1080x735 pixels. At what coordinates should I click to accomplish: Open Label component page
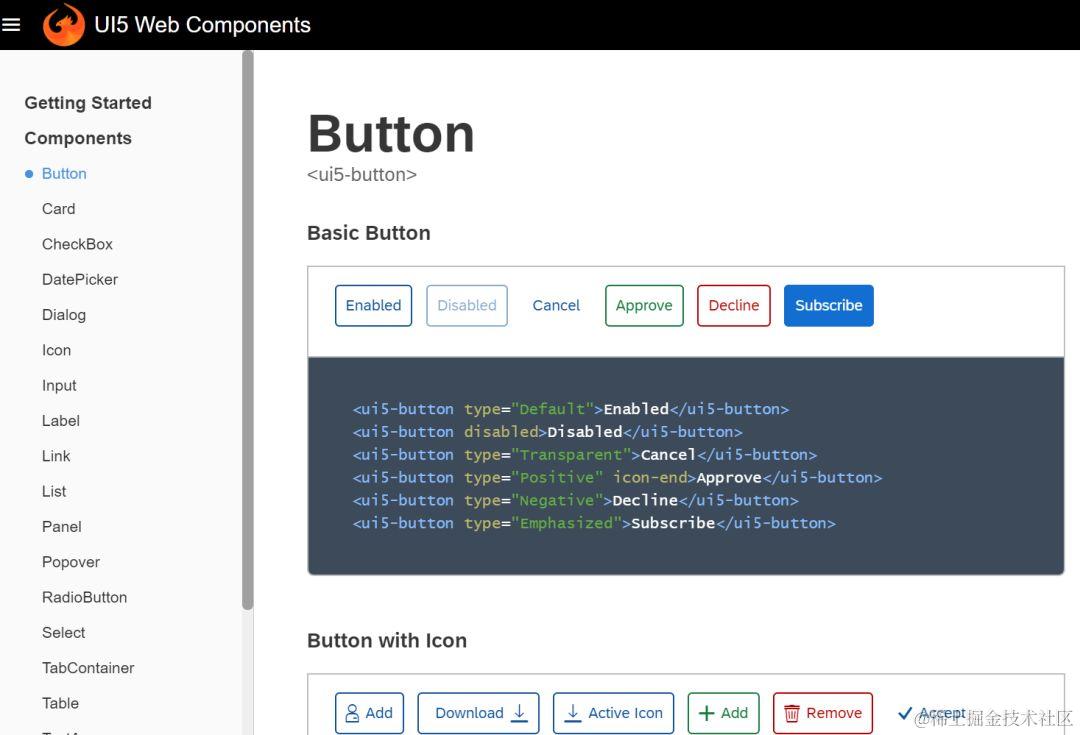pos(61,421)
